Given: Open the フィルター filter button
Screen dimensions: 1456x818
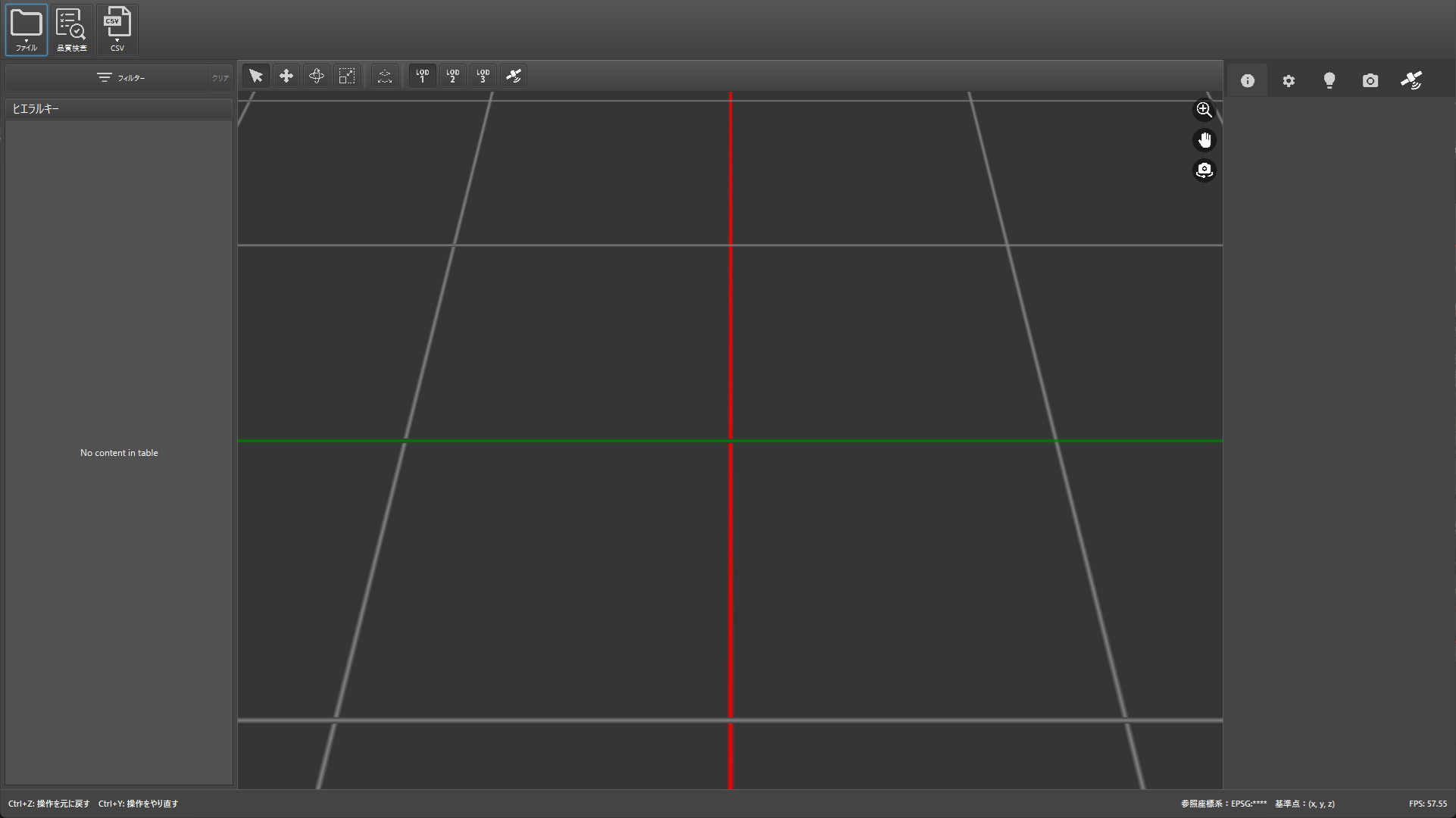Looking at the screenshot, I should pos(120,78).
